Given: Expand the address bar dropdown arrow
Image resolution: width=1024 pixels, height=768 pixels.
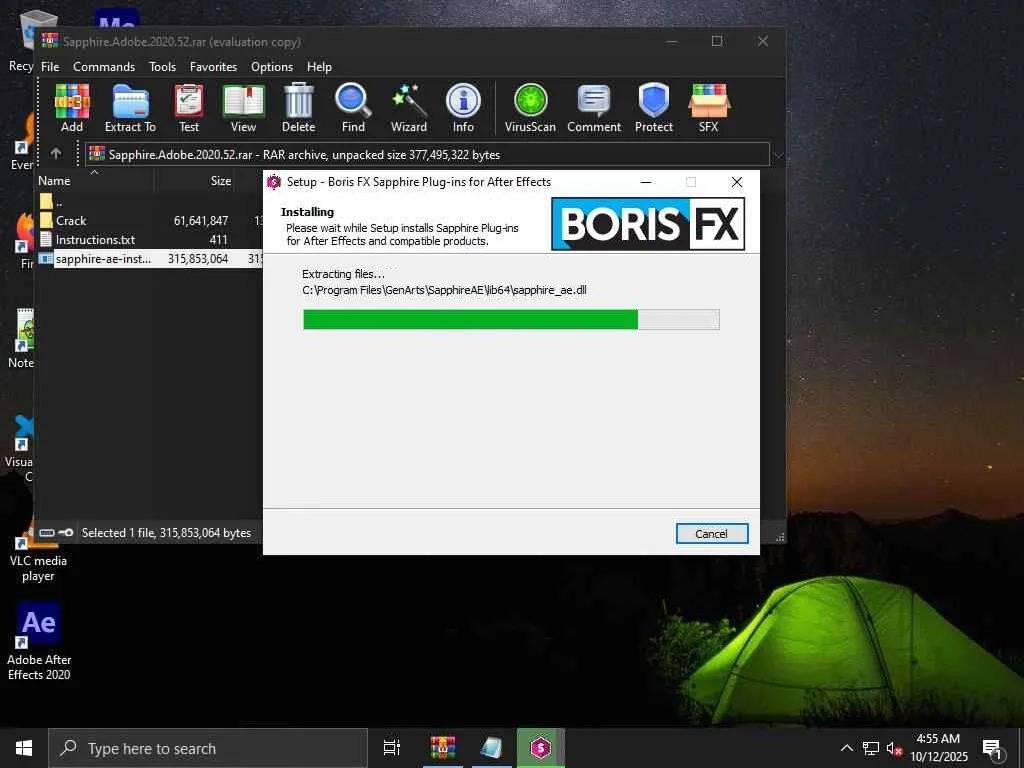Looking at the screenshot, I should pyautogui.click(x=777, y=155).
